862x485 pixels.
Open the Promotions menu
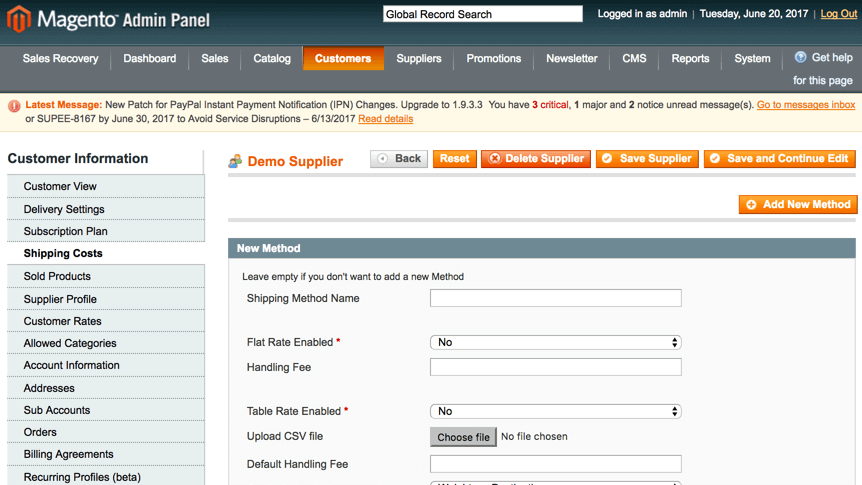(x=494, y=59)
